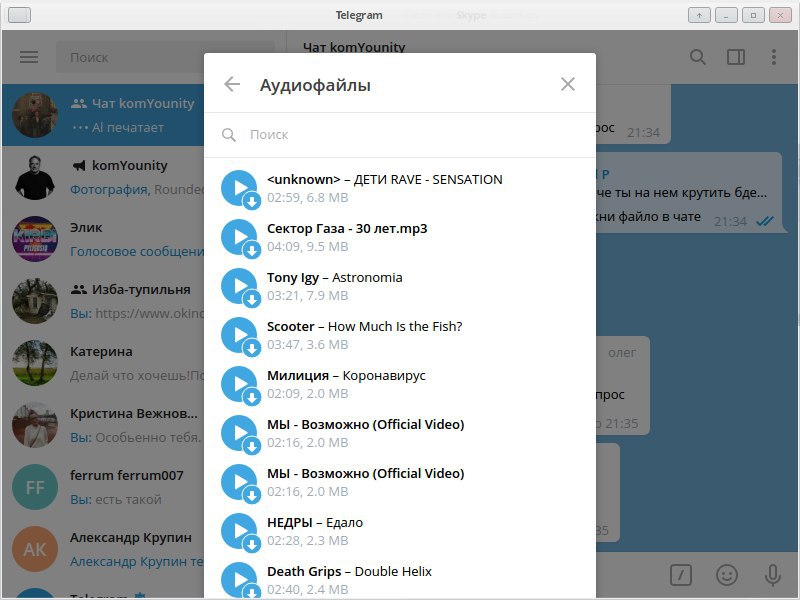
Task: Select the Death Grips – Double Helix title
Action: pyautogui.click(x=349, y=571)
